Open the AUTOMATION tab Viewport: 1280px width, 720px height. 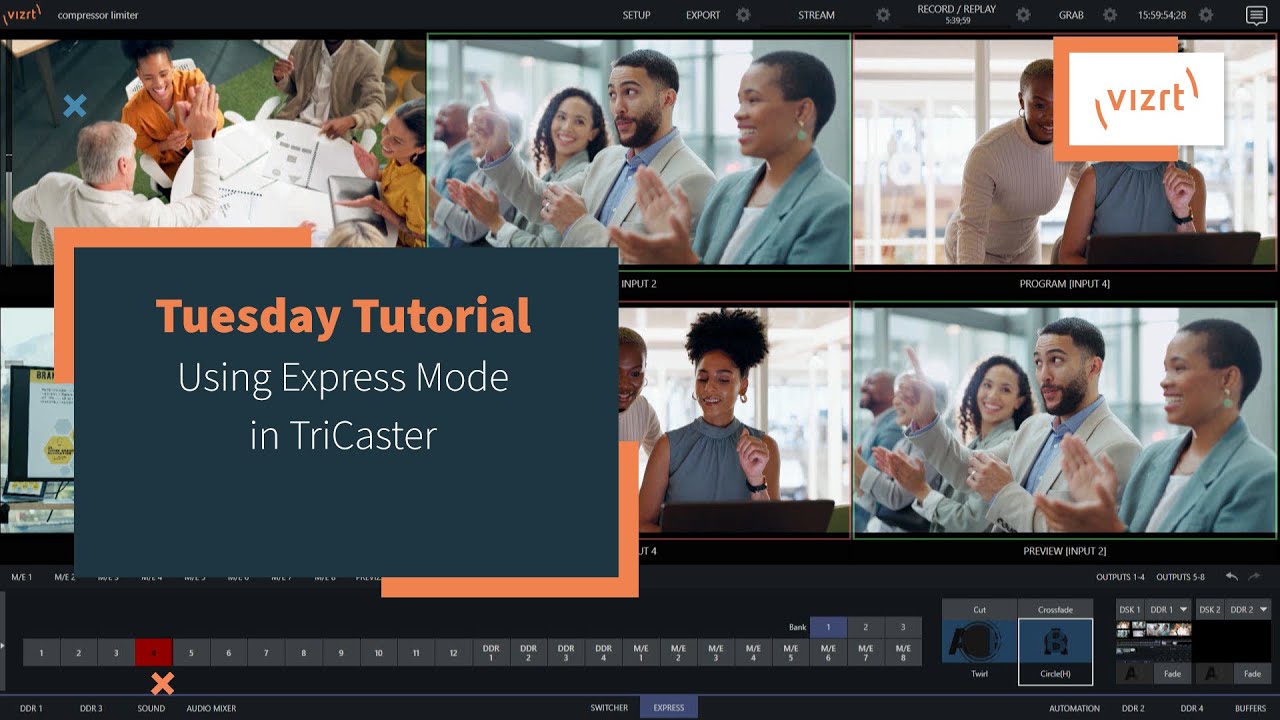(x=1074, y=708)
